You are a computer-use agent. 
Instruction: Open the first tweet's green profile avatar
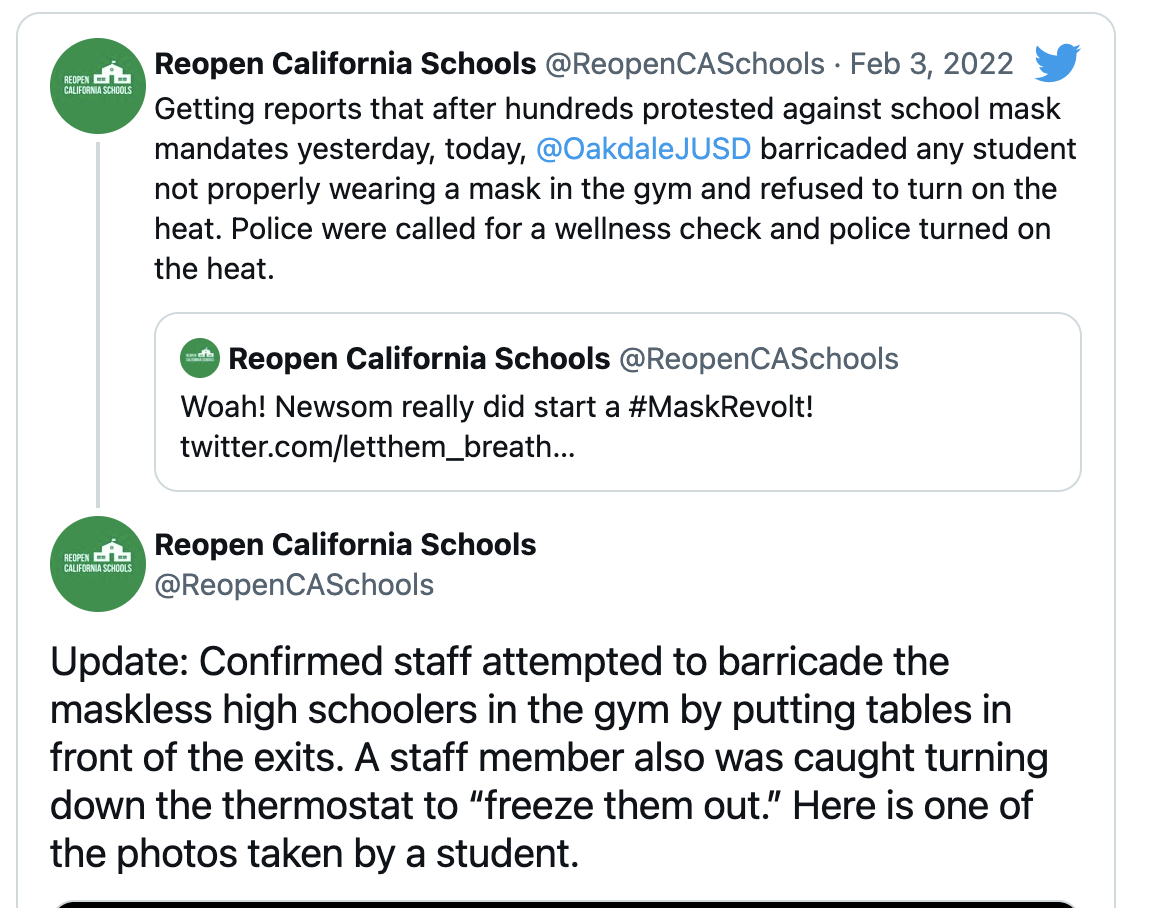pyautogui.click(x=97, y=85)
